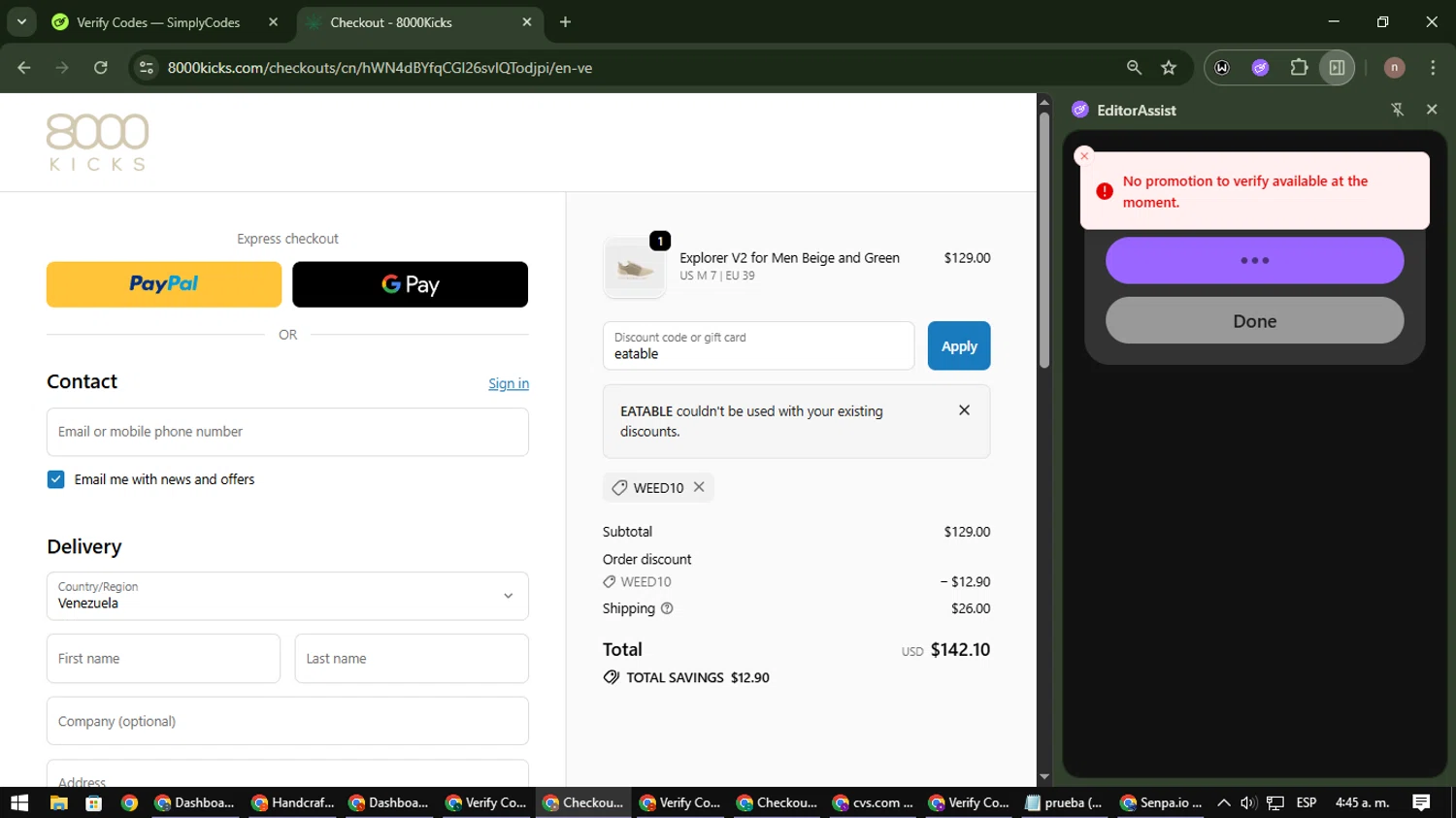Click the browser back arrow
The height and width of the screenshot is (818, 1456).
(x=24, y=67)
